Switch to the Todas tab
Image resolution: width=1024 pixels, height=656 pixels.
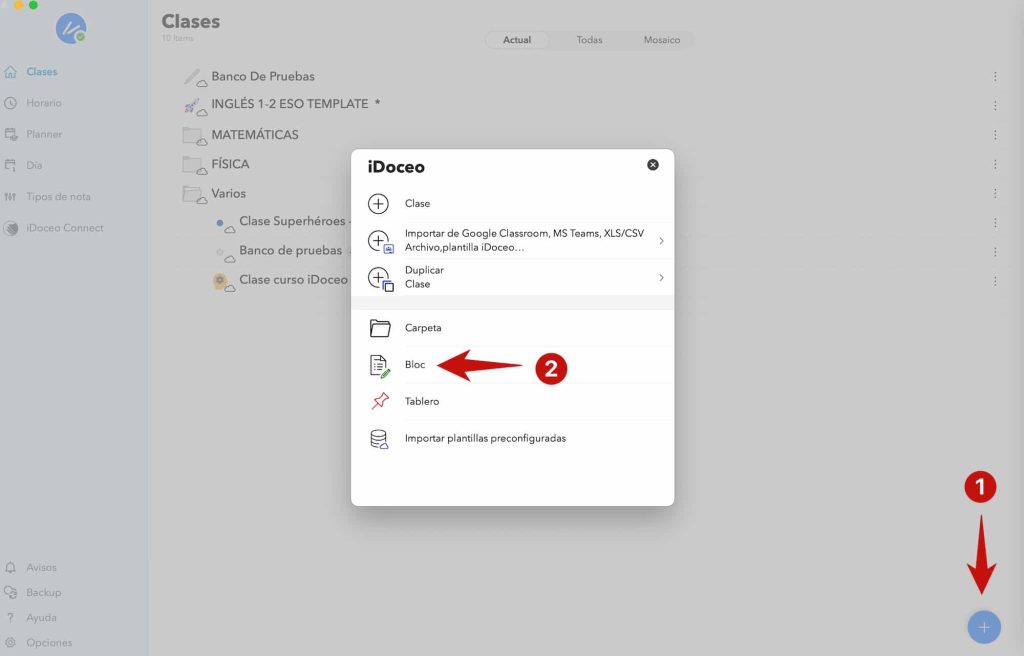(x=589, y=40)
